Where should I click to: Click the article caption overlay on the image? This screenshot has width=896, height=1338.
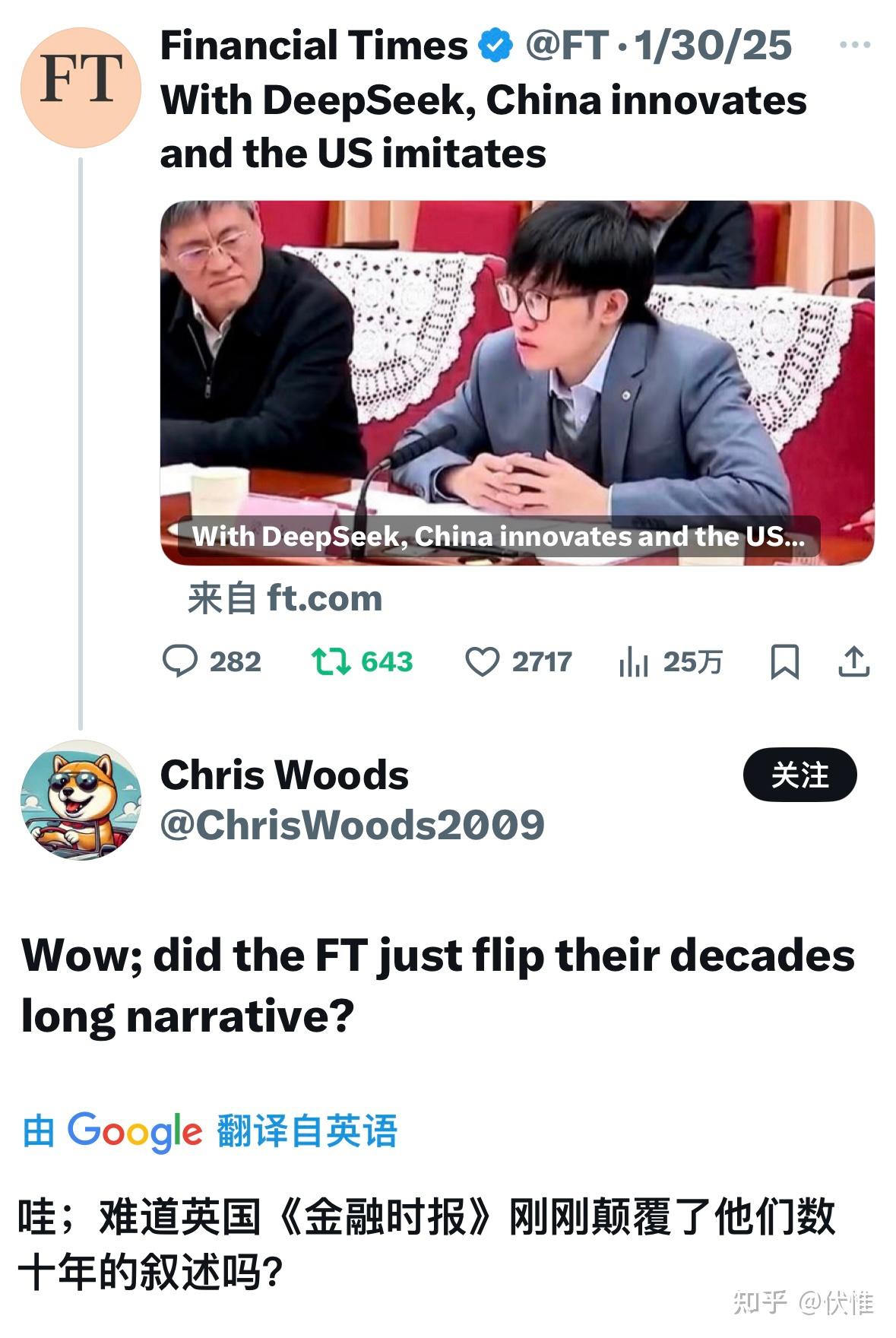click(498, 537)
